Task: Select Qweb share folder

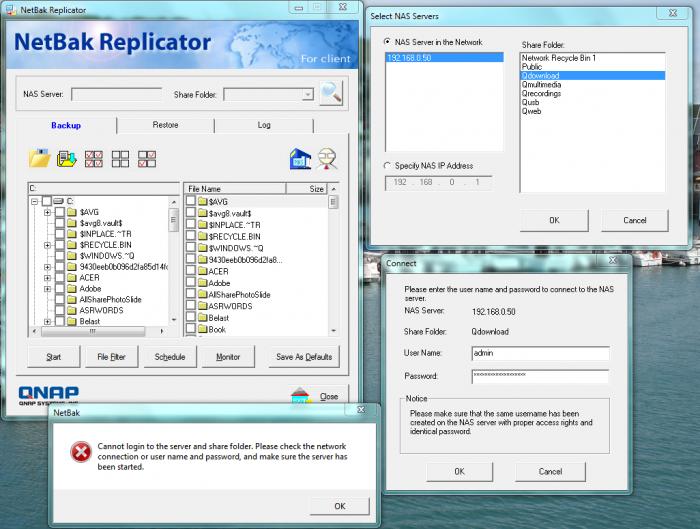Action: pos(592,111)
